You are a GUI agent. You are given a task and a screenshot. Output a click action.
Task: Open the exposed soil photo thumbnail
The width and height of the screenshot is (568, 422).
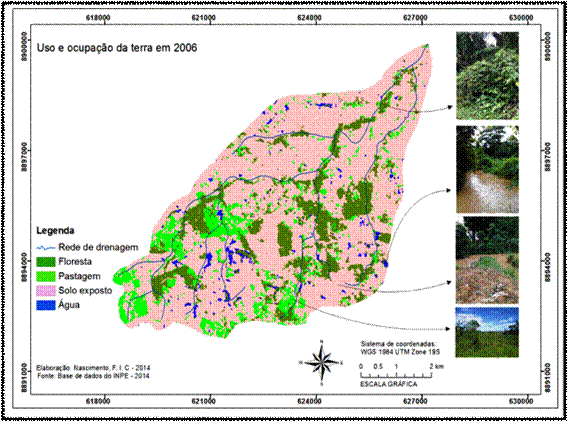[487, 260]
